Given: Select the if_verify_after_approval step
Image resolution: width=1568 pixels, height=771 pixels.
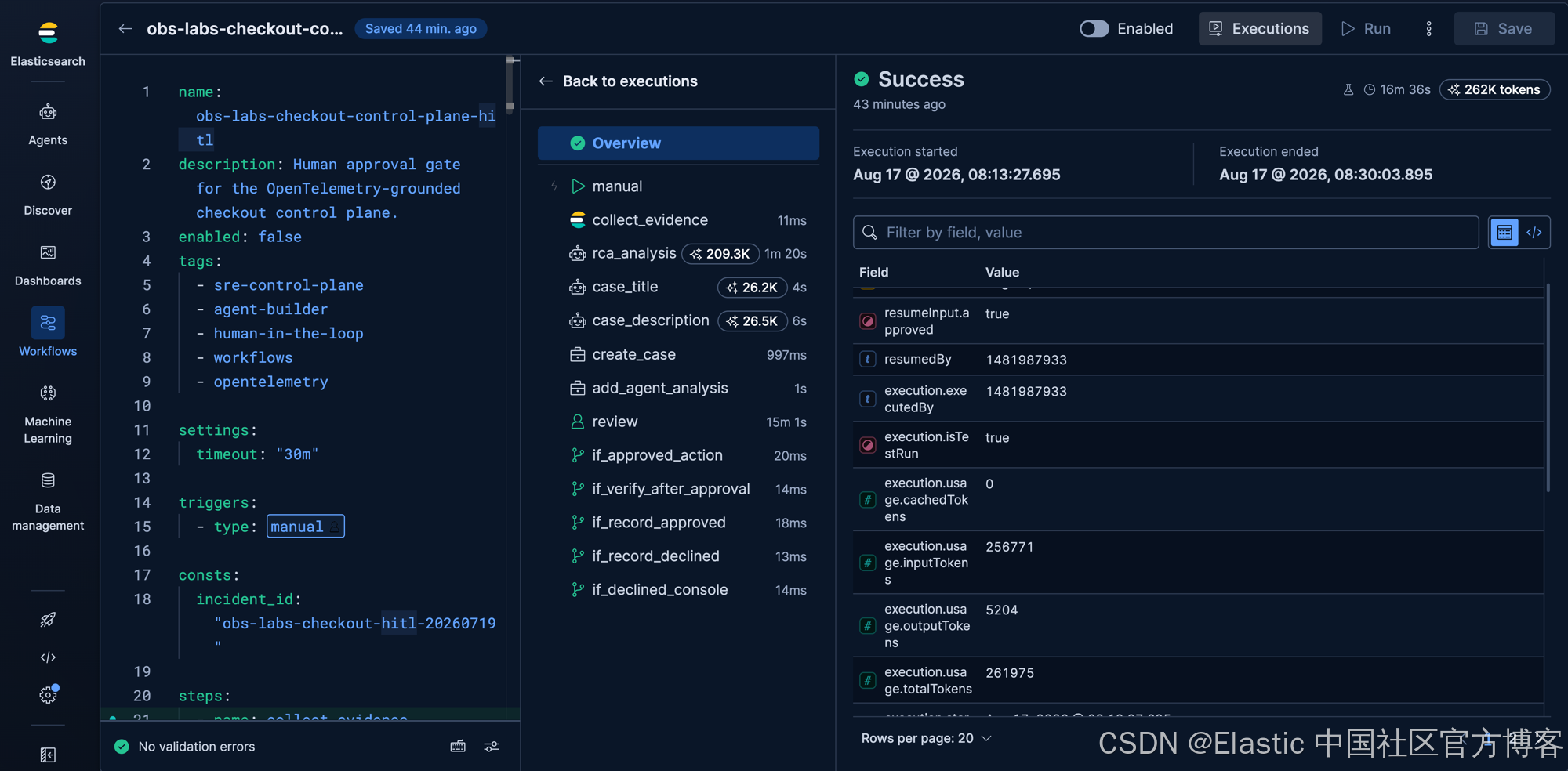Looking at the screenshot, I should (x=678, y=490).
